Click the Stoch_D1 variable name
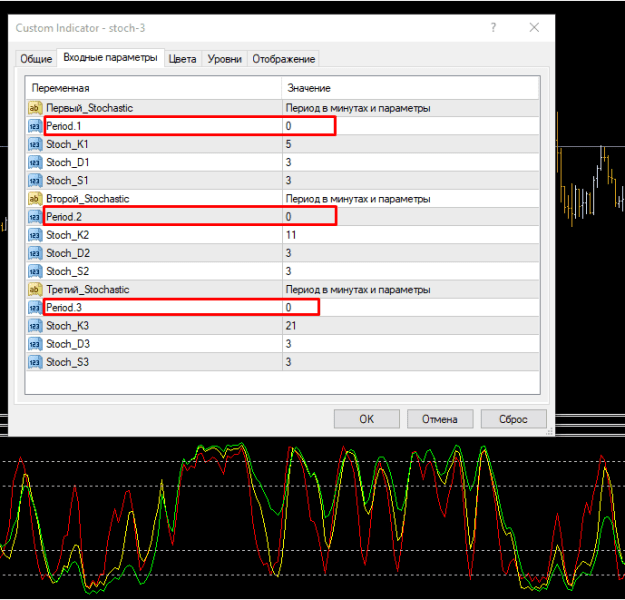 click(x=67, y=163)
